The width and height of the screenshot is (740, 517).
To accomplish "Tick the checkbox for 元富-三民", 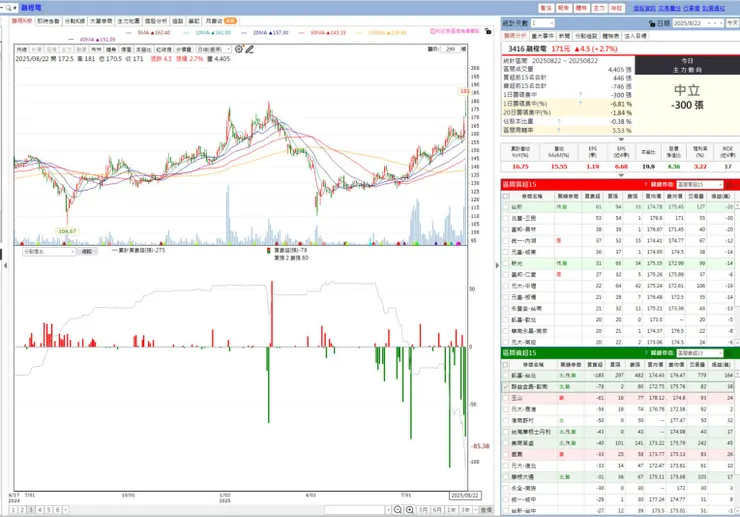I will point(506,218).
